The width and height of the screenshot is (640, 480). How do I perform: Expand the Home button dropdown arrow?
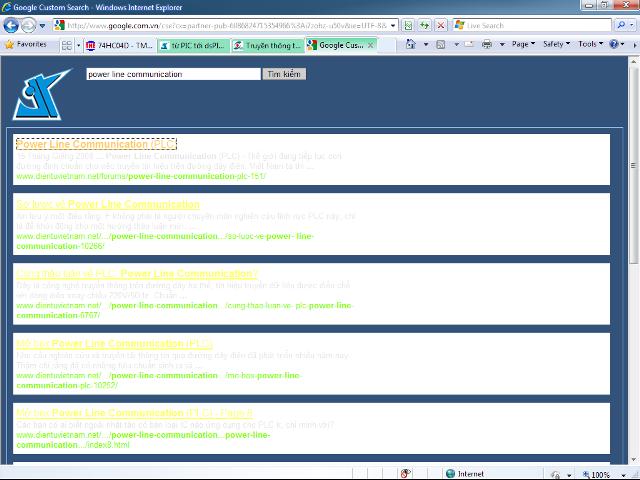(x=426, y=44)
